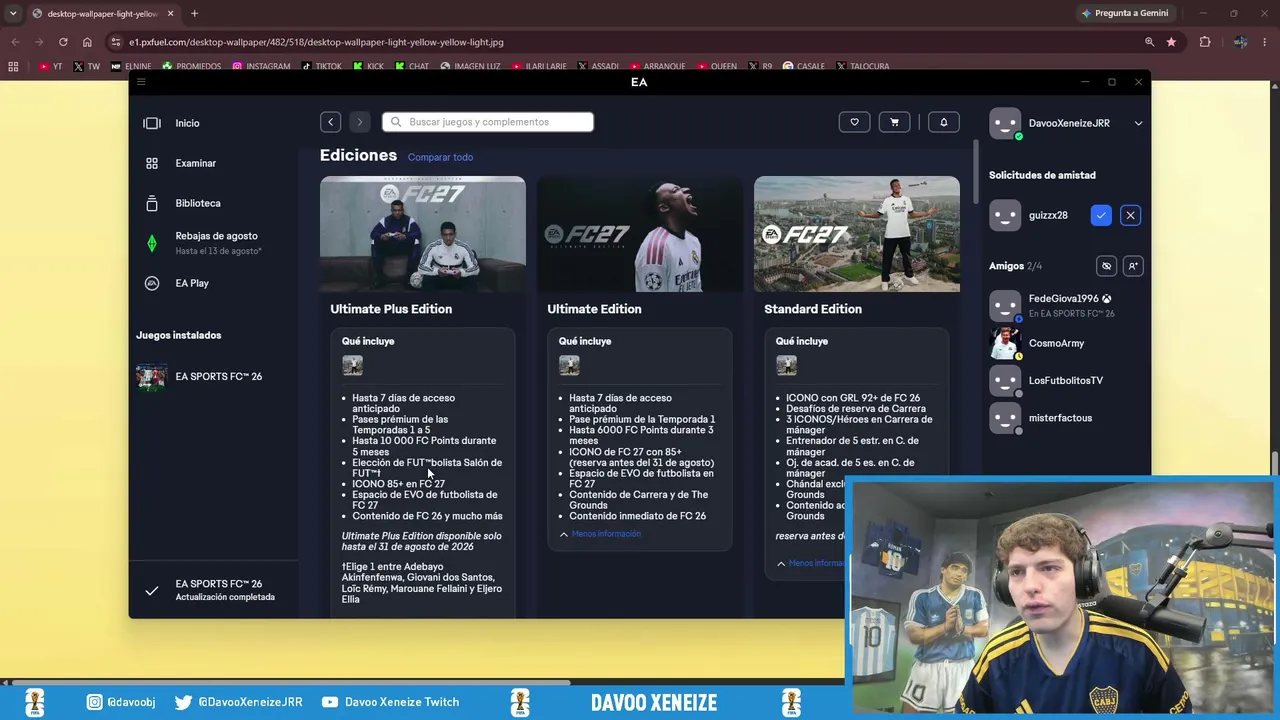Open the KICK bookmark
This screenshot has width=1280, height=720.
click(368, 67)
